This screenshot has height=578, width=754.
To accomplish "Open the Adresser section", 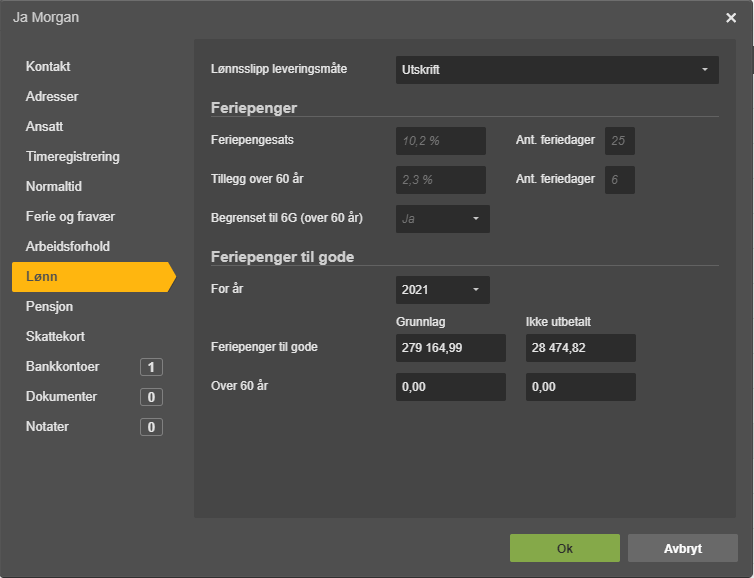I will (52, 96).
